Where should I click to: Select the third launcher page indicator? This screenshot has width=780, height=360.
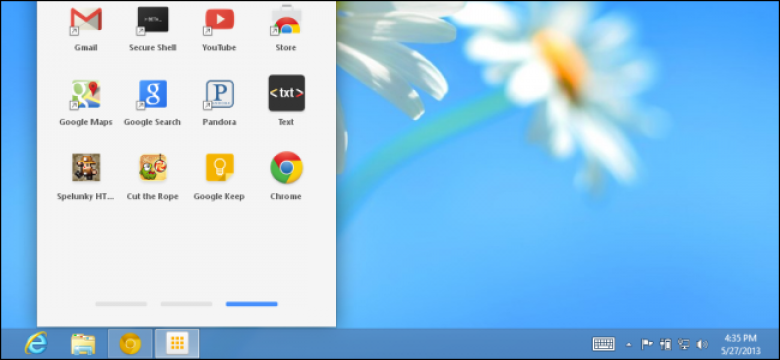[251, 304]
